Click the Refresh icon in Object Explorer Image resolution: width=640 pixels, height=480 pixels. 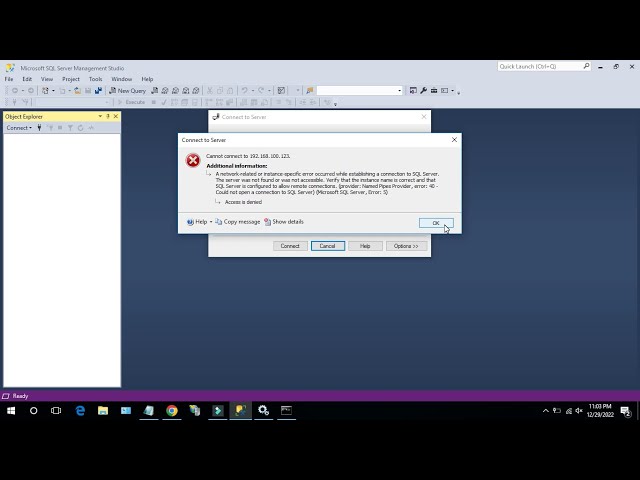pos(80,128)
